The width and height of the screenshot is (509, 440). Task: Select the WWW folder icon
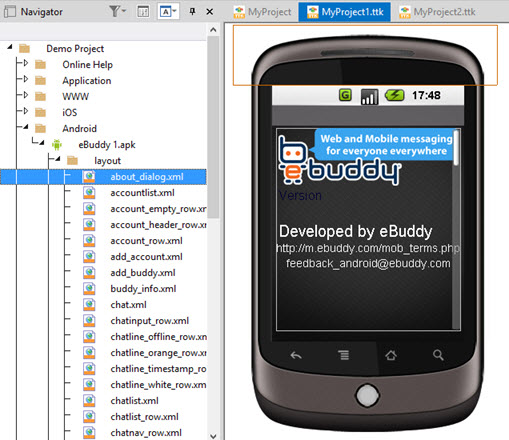(x=40, y=96)
